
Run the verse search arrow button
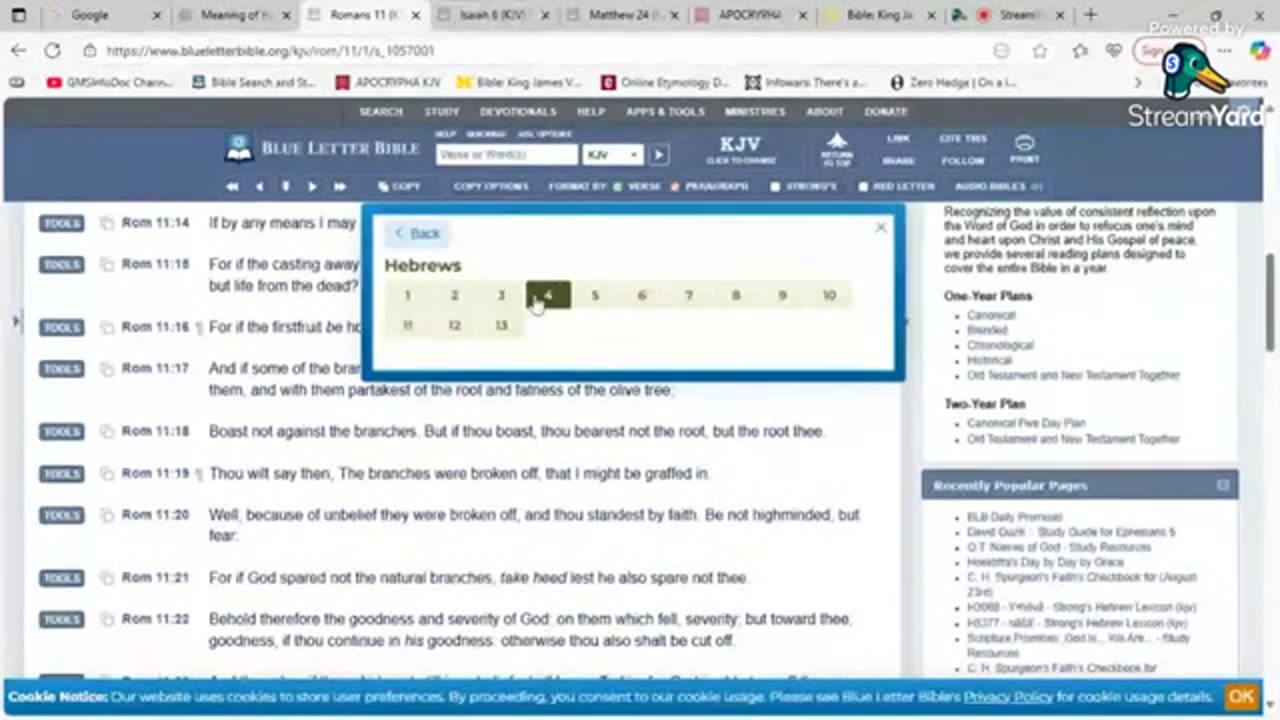658,155
